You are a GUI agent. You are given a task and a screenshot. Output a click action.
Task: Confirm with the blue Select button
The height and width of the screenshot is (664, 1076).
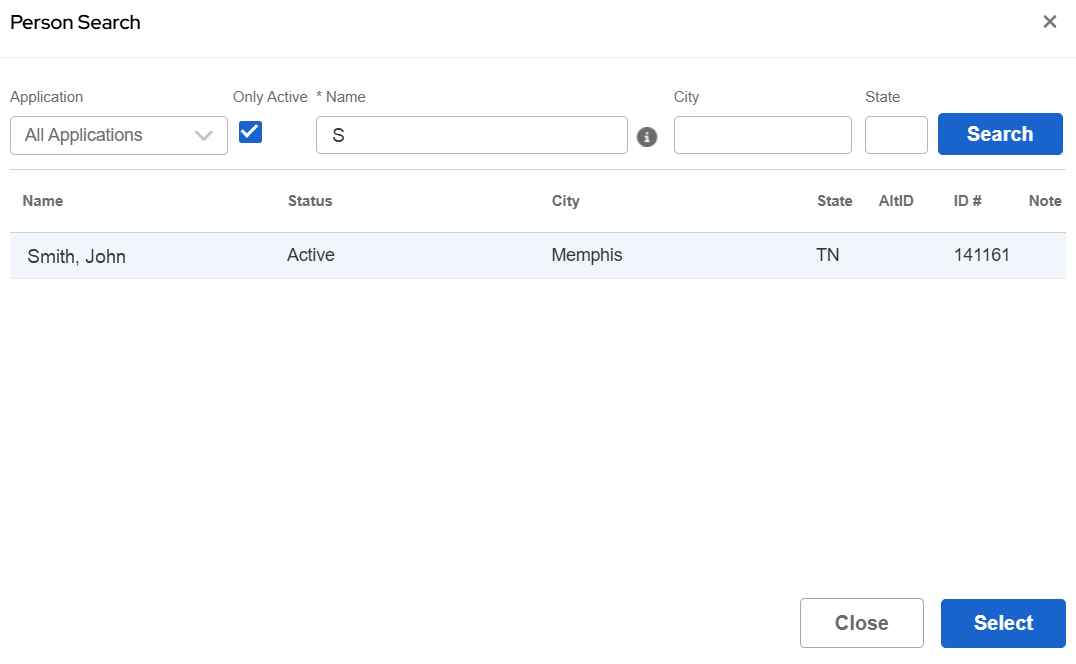coord(1003,623)
